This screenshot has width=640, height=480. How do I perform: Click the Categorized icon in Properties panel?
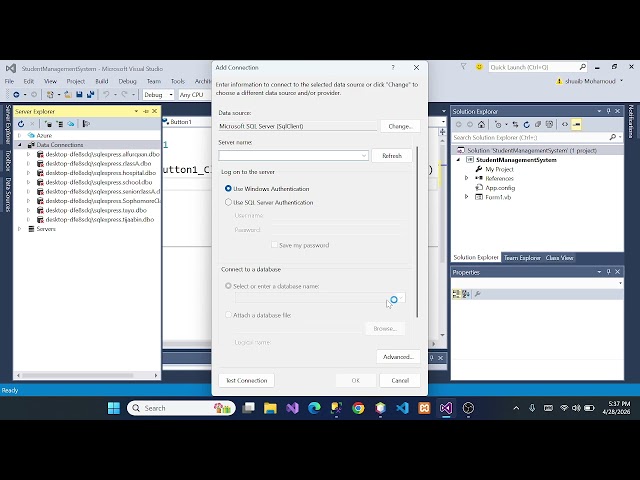[x=456, y=294]
